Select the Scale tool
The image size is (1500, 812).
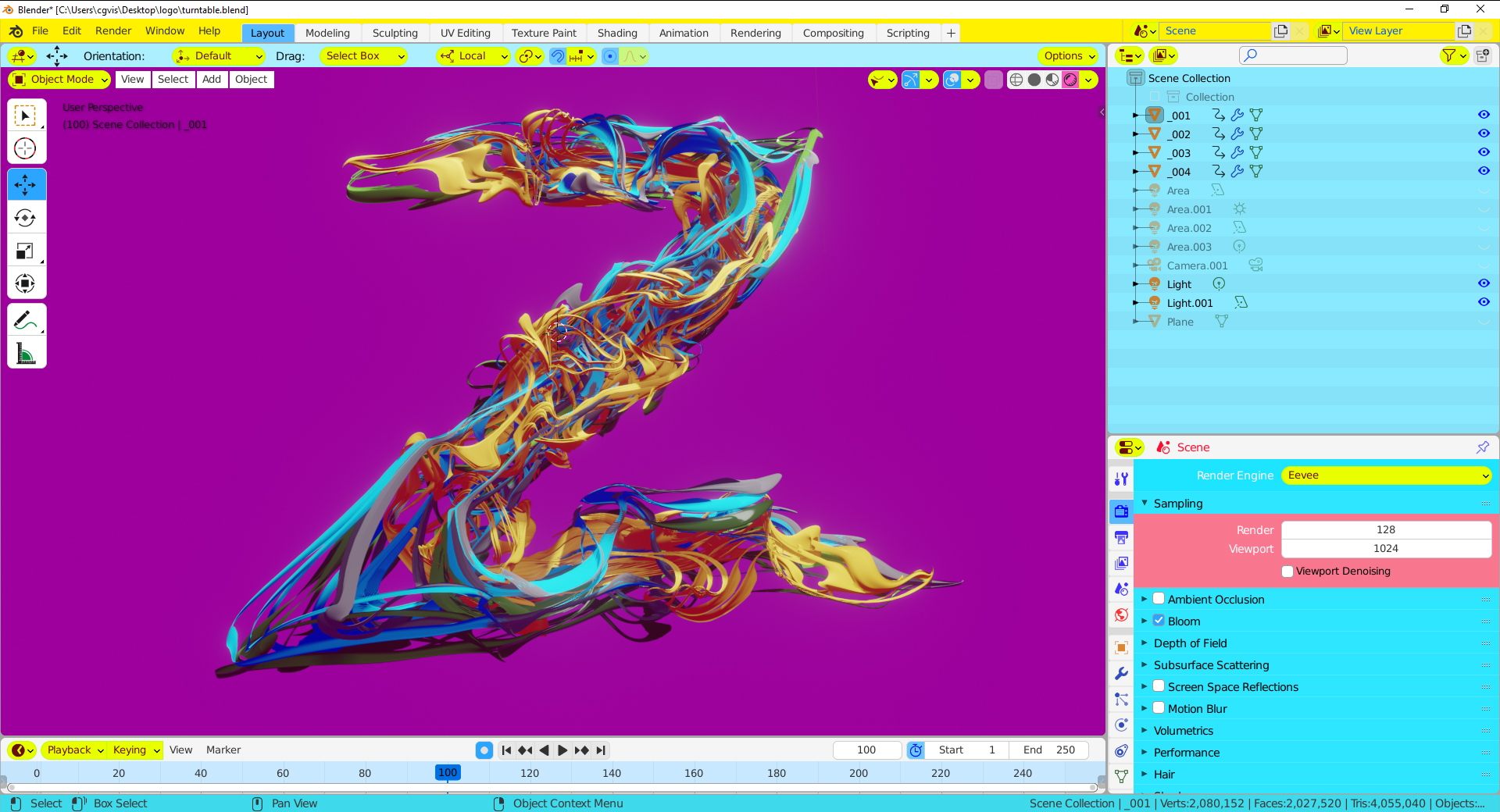coord(25,251)
